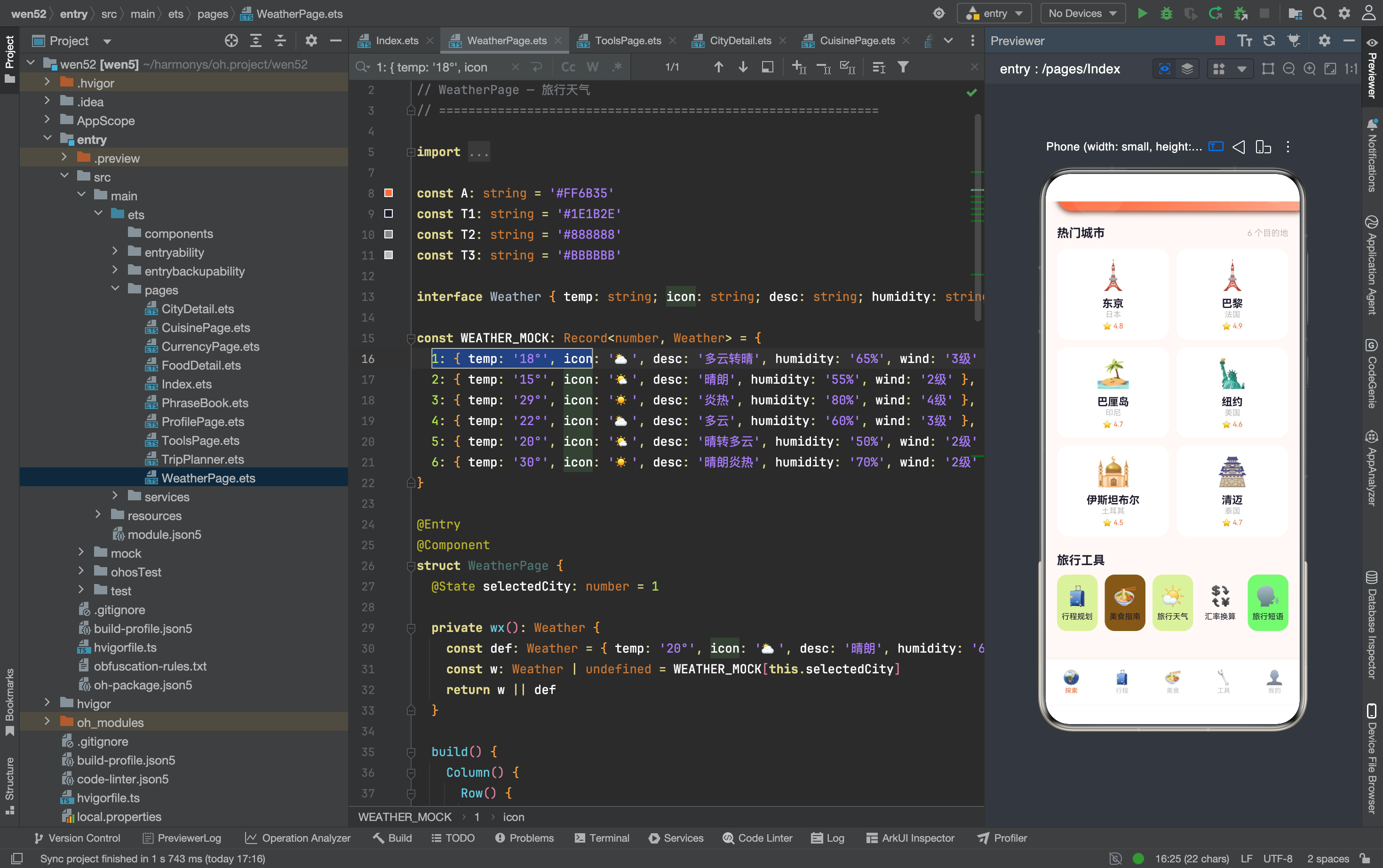Click the #FF6B35 orange gutter swatch
Screen dimensions: 1383x868
388,193
